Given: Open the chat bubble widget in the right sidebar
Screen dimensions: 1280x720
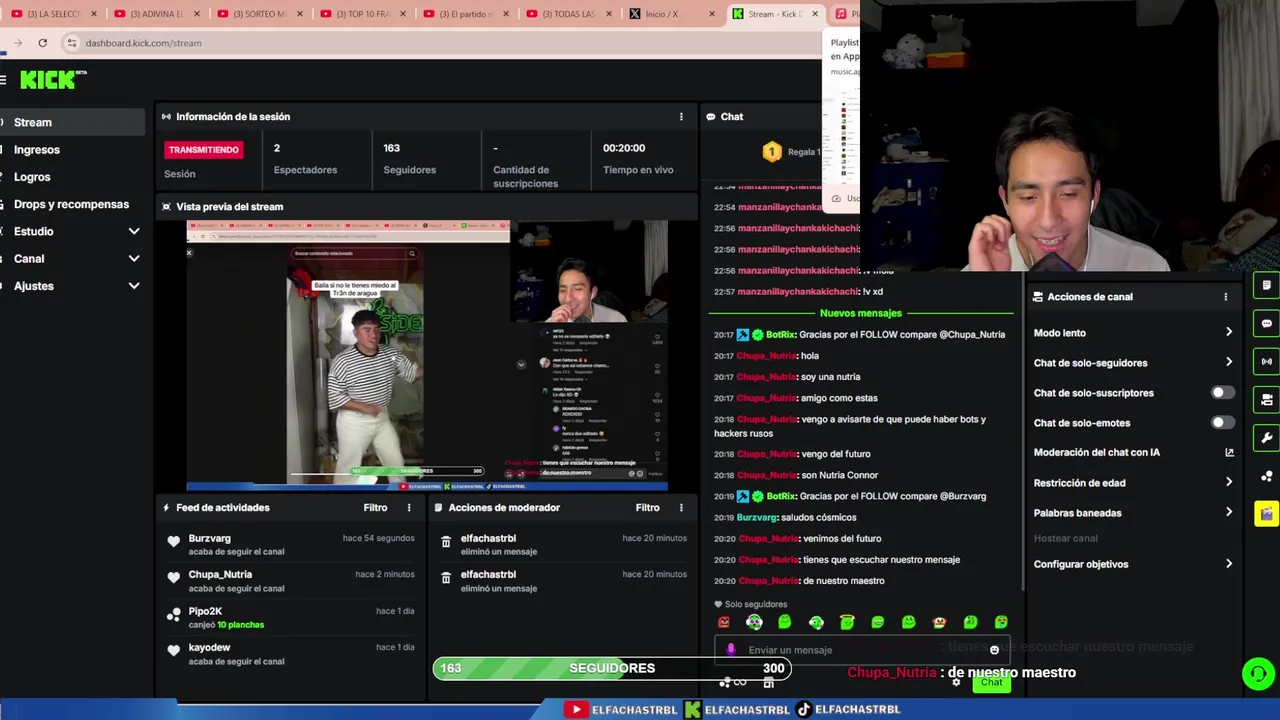Looking at the screenshot, I should (x=1266, y=324).
